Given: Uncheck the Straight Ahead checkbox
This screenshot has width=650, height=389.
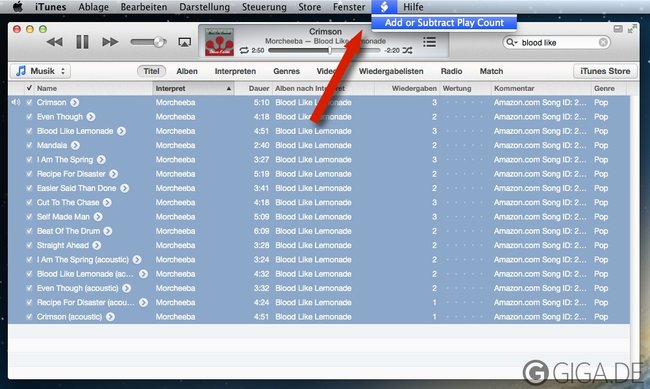Looking at the screenshot, I should [29, 245].
